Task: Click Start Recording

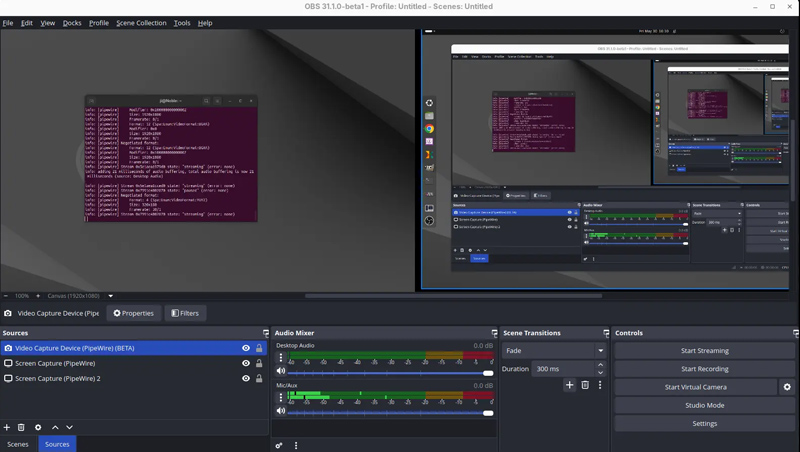Action: coord(705,369)
